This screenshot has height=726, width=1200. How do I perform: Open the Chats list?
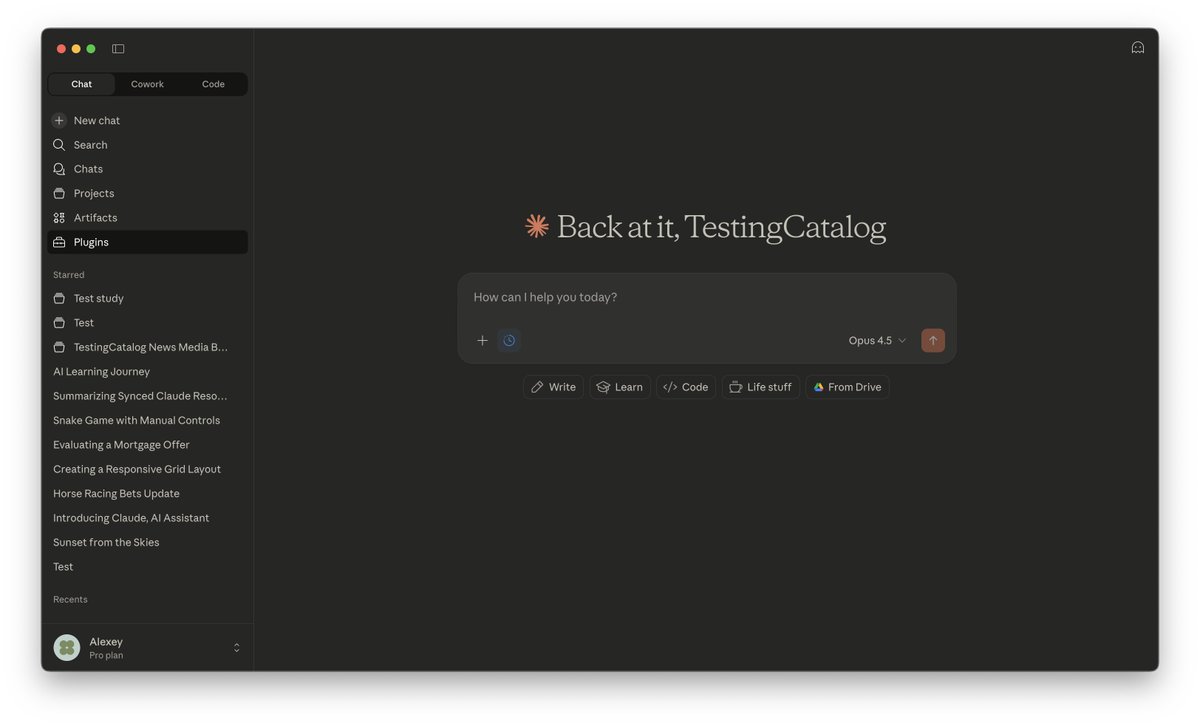[x=147, y=169]
